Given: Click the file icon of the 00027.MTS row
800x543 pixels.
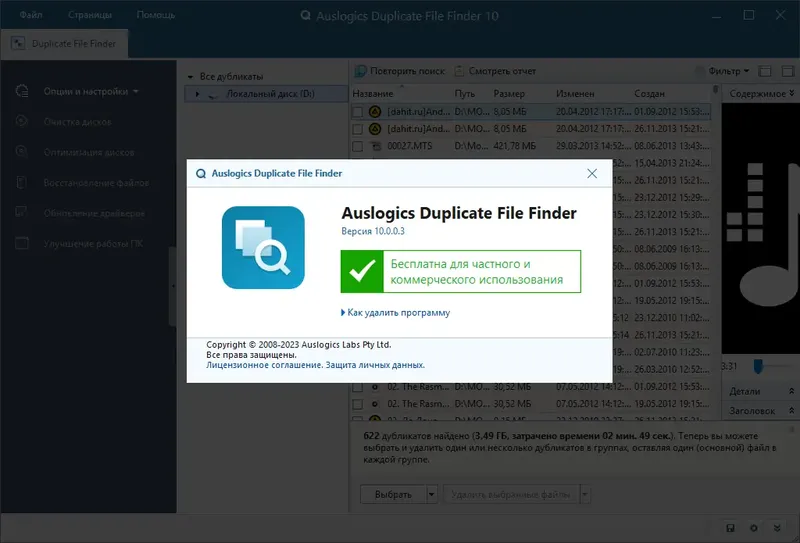Looking at the screenshot, I should tap(375, 146).
